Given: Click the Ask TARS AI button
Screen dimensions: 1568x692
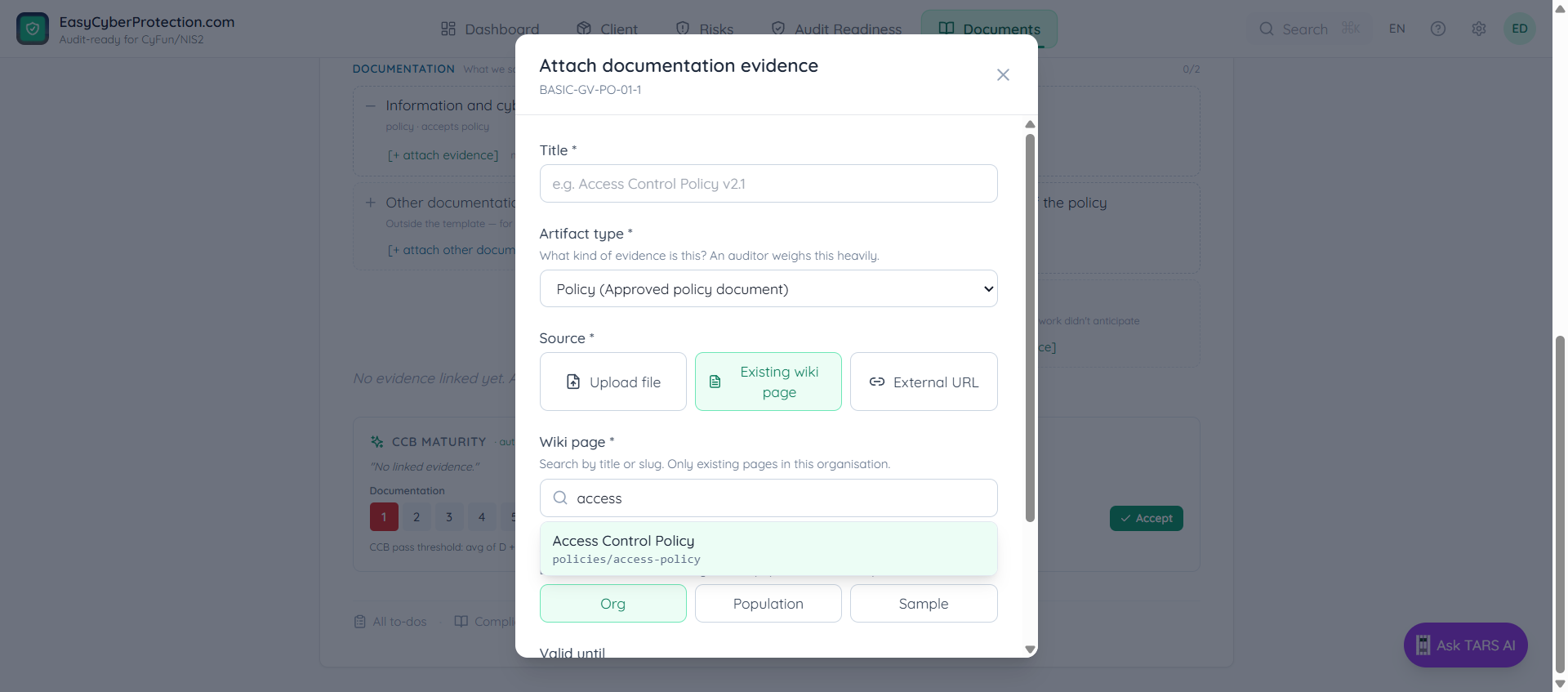Looking at the screenshot, I should click(1466, 645).
